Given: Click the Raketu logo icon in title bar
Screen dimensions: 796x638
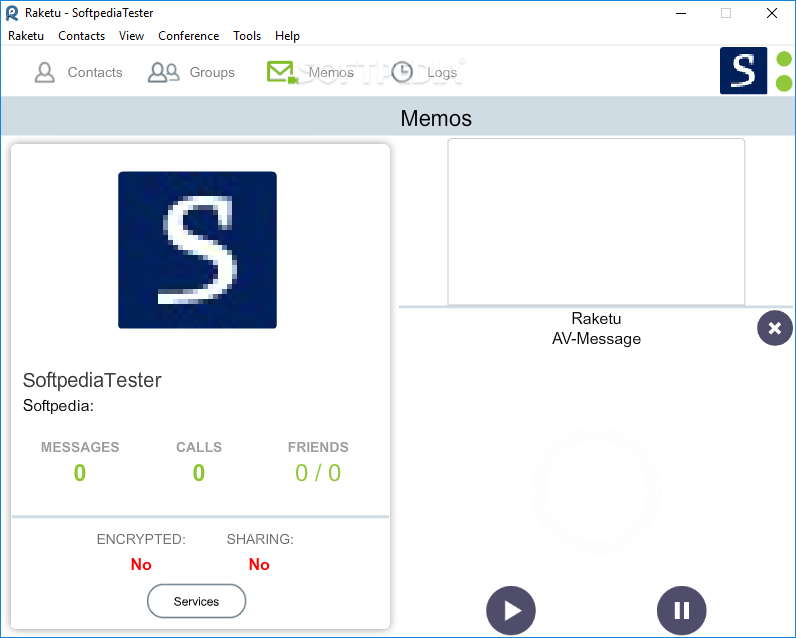Looking at the screenshot, I should (x=12, y=13).
